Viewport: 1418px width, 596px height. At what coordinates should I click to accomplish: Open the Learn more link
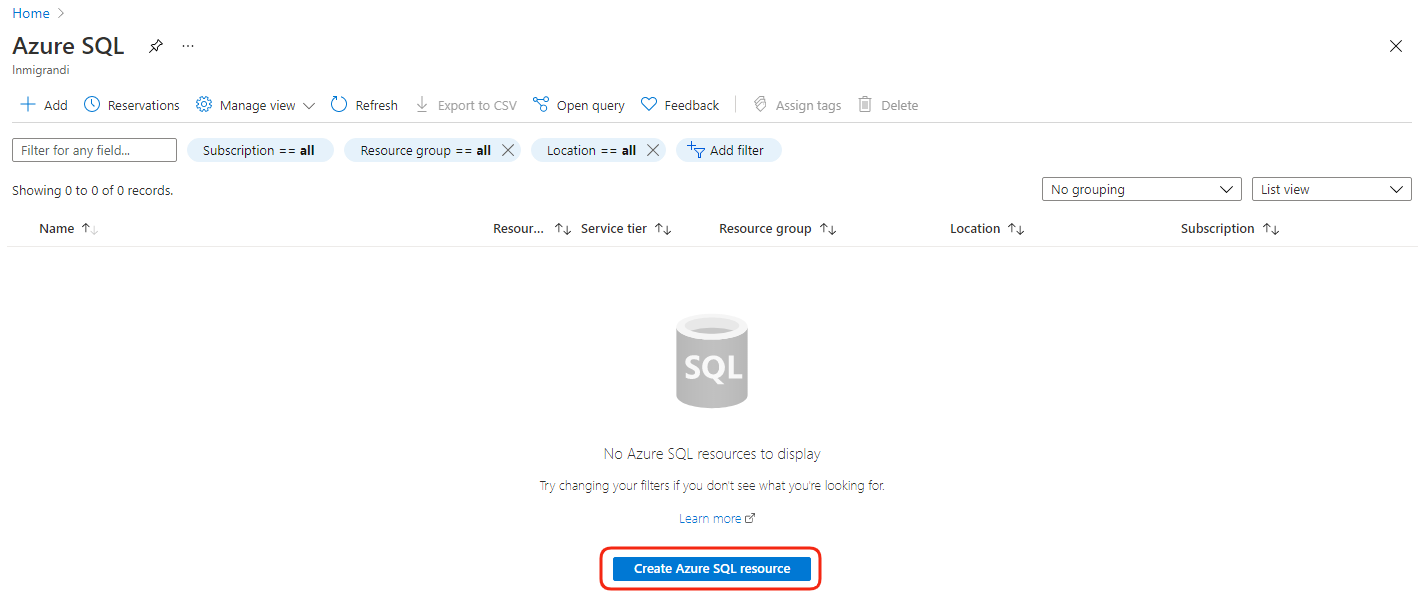[717, 518]
